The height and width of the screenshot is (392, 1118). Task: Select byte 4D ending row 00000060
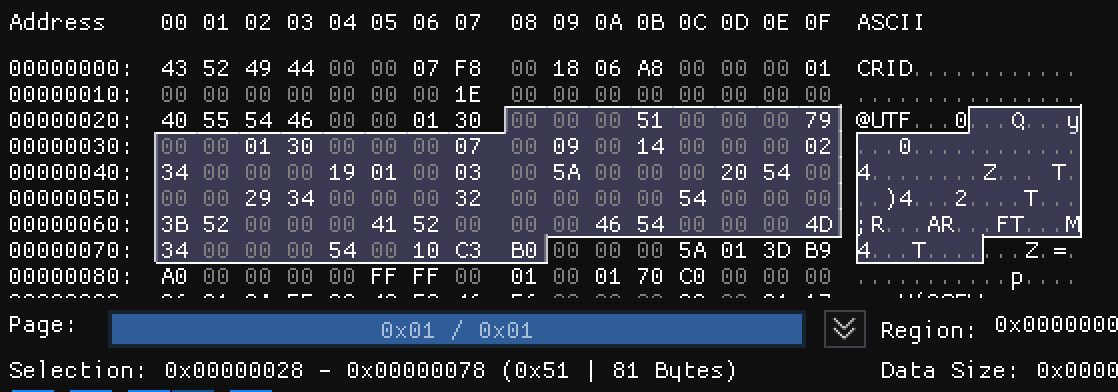[818, 225]
